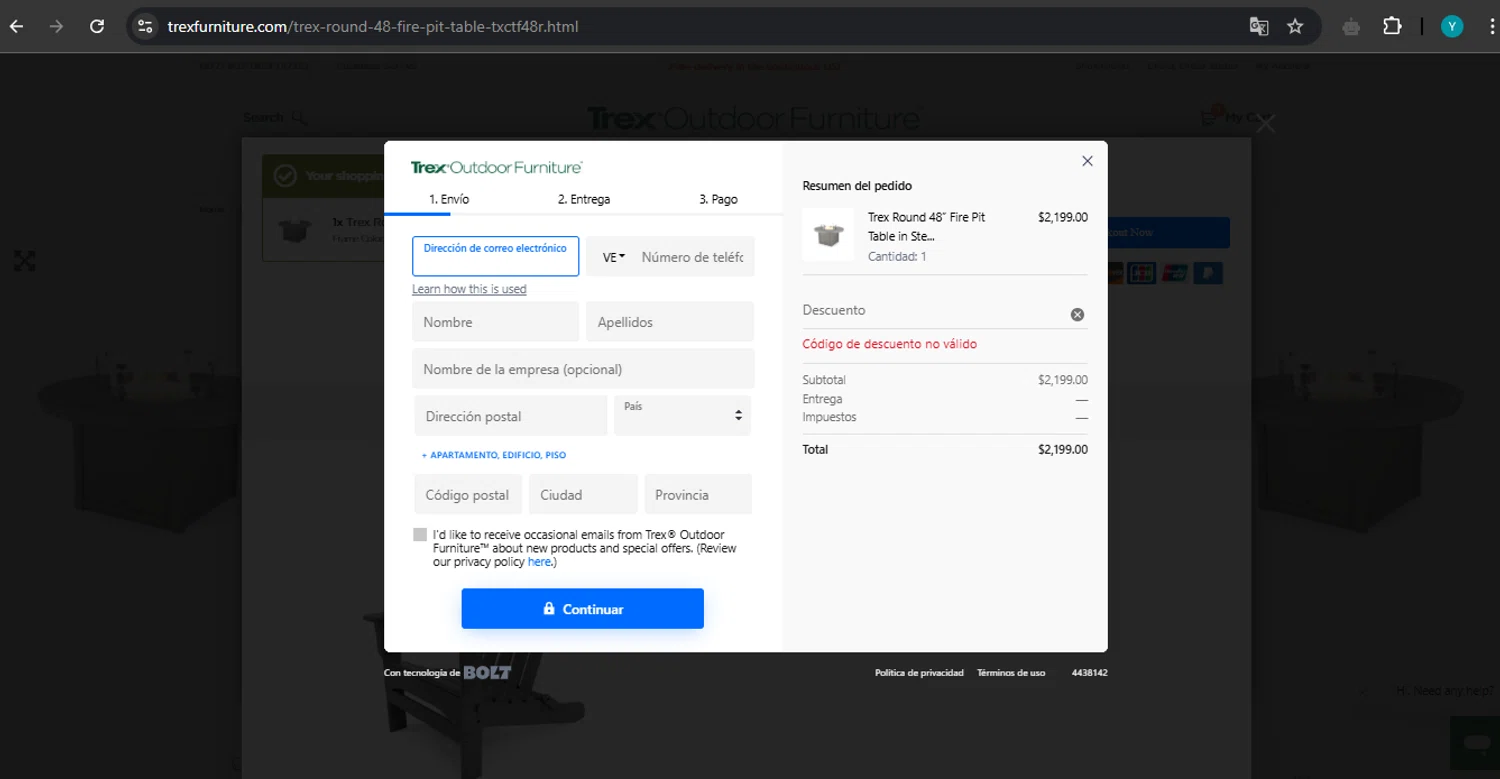Click the Nombre input field

tap(495, 322)
